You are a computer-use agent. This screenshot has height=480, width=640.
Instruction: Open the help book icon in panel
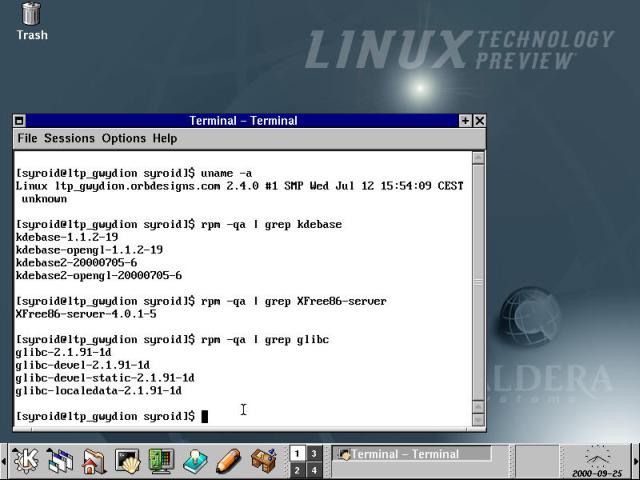coord(195,461)
